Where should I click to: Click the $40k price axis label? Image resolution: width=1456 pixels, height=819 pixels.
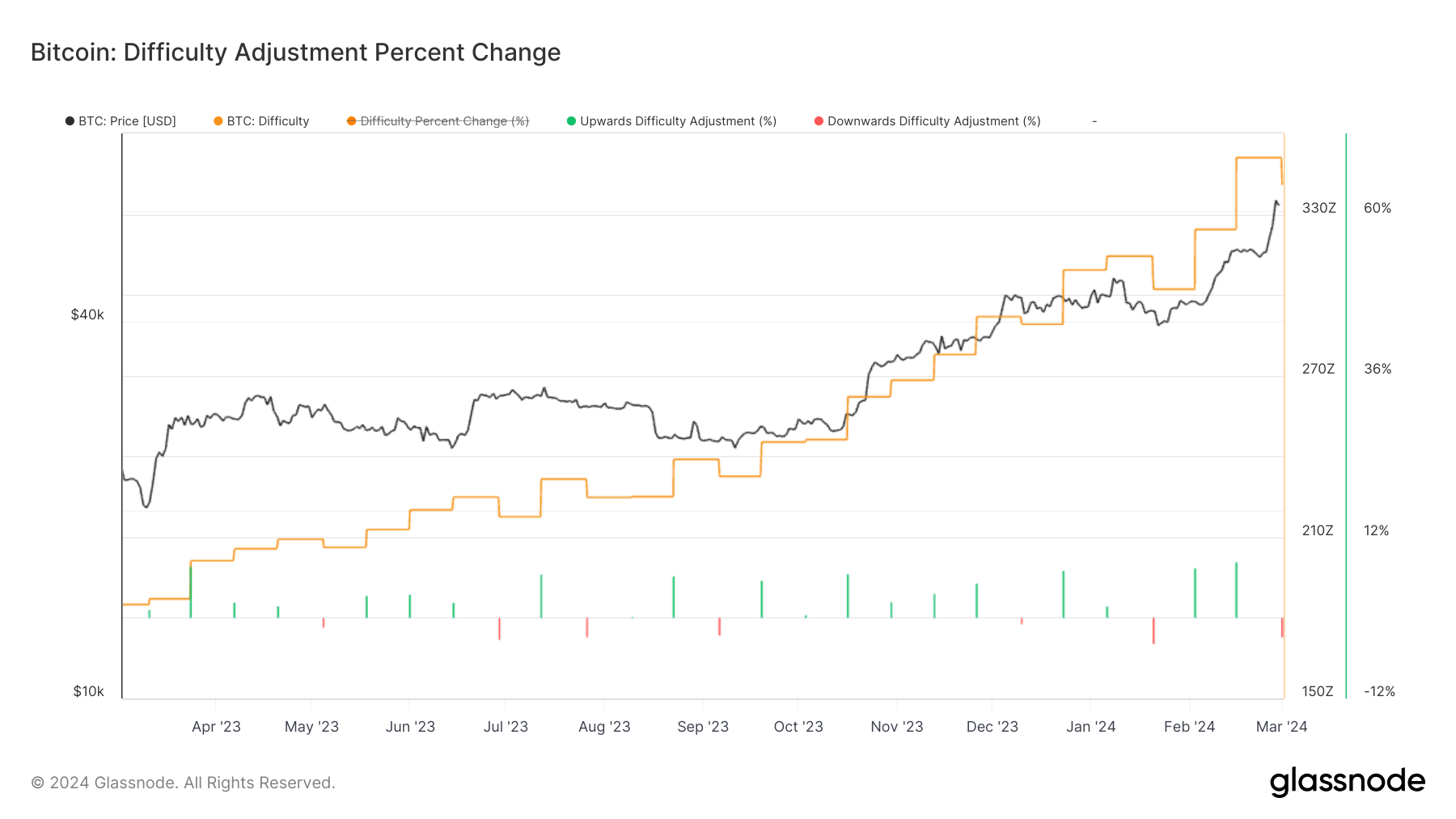coord(87,315)
